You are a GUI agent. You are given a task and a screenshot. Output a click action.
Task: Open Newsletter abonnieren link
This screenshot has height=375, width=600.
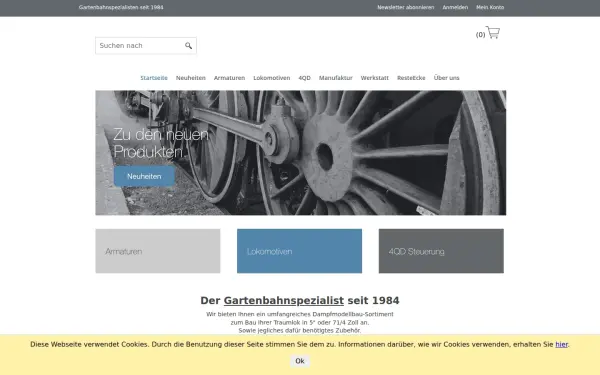coord(406,7)
